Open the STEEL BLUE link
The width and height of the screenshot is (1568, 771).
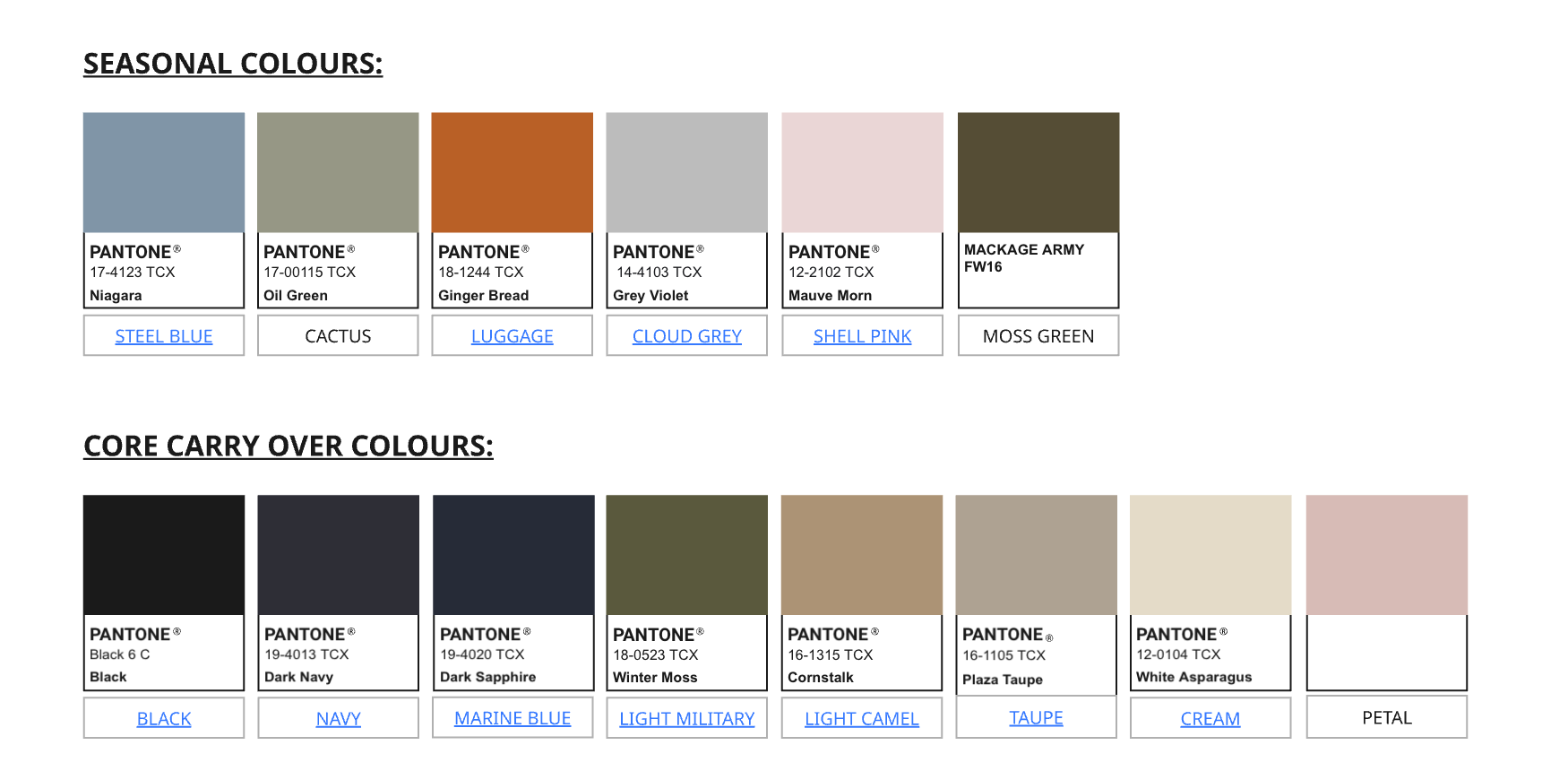164,336
